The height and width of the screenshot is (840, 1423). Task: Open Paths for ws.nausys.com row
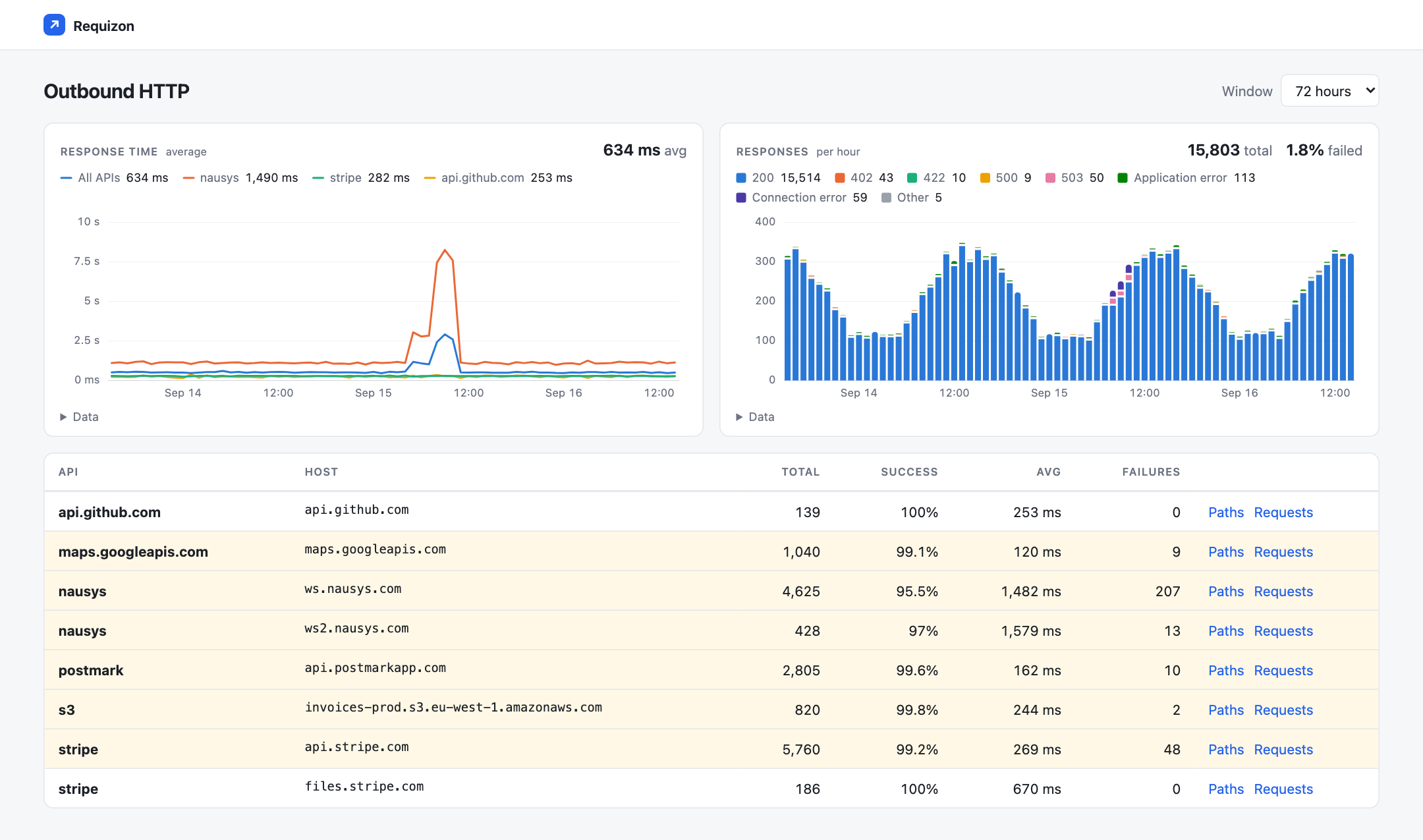pyautogui.click(x=1226, y=592)
